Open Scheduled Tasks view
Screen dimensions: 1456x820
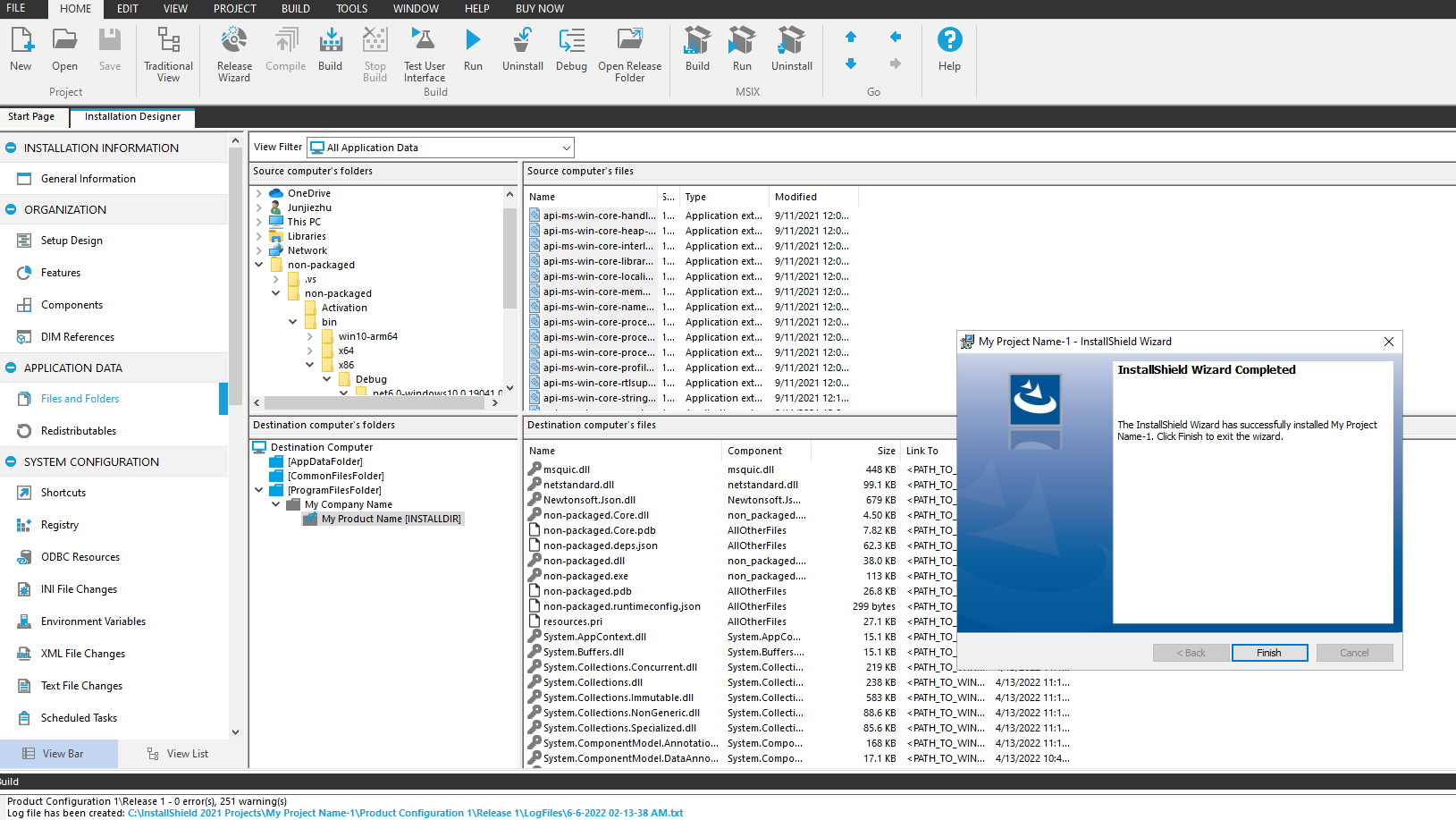79,718
